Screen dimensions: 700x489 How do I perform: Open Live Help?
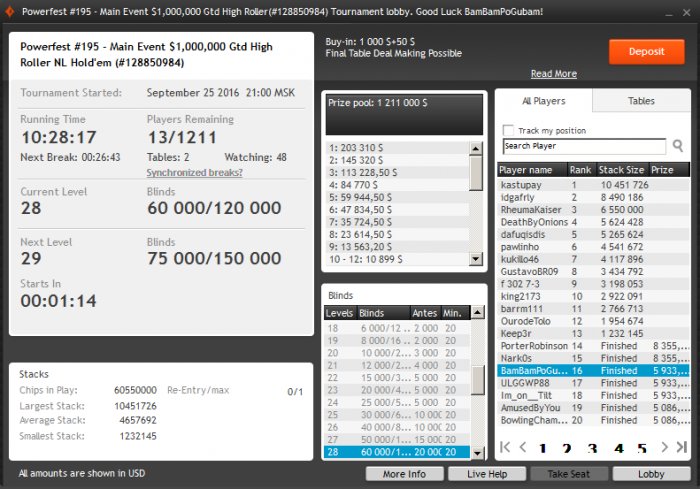pyautogui.click(x=487, y=474)
